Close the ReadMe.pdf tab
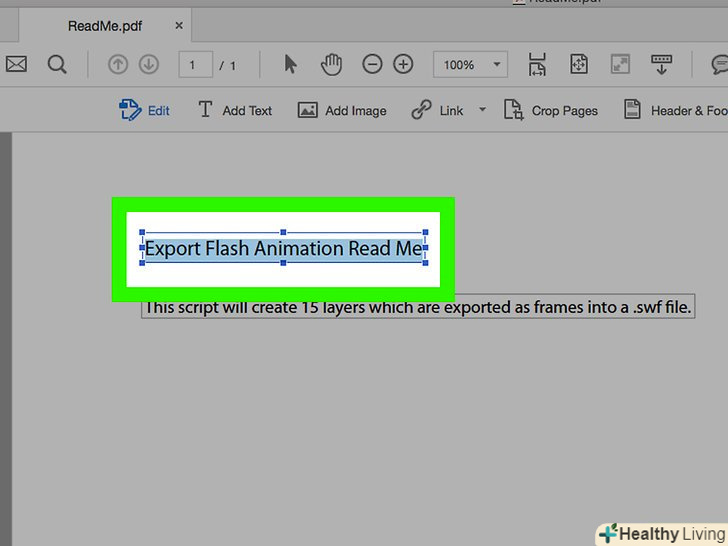The height and width of the screenshot is (546, 728). pos(179,26)
